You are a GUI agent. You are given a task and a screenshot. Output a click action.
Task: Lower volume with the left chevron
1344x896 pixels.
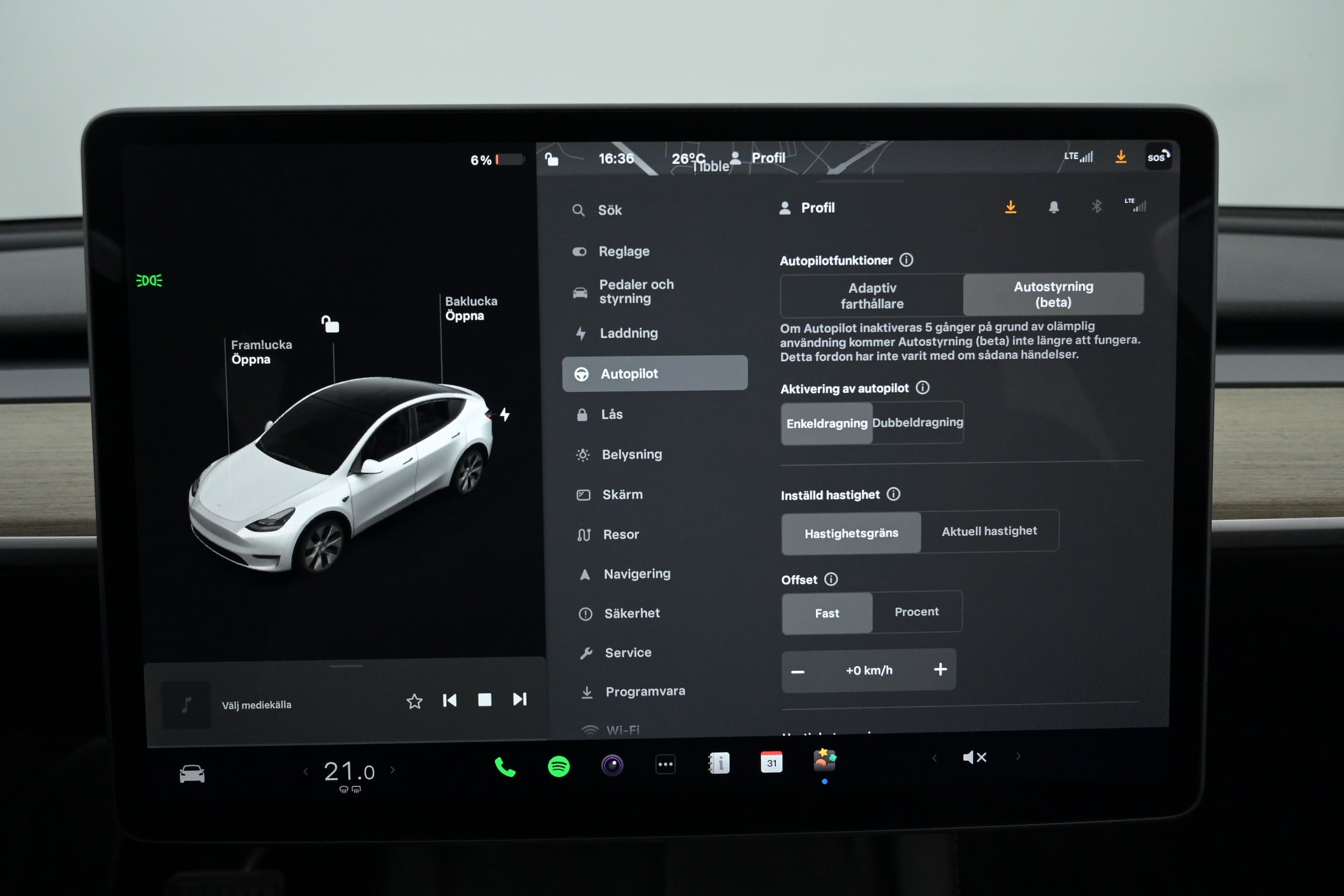(935, 758)
